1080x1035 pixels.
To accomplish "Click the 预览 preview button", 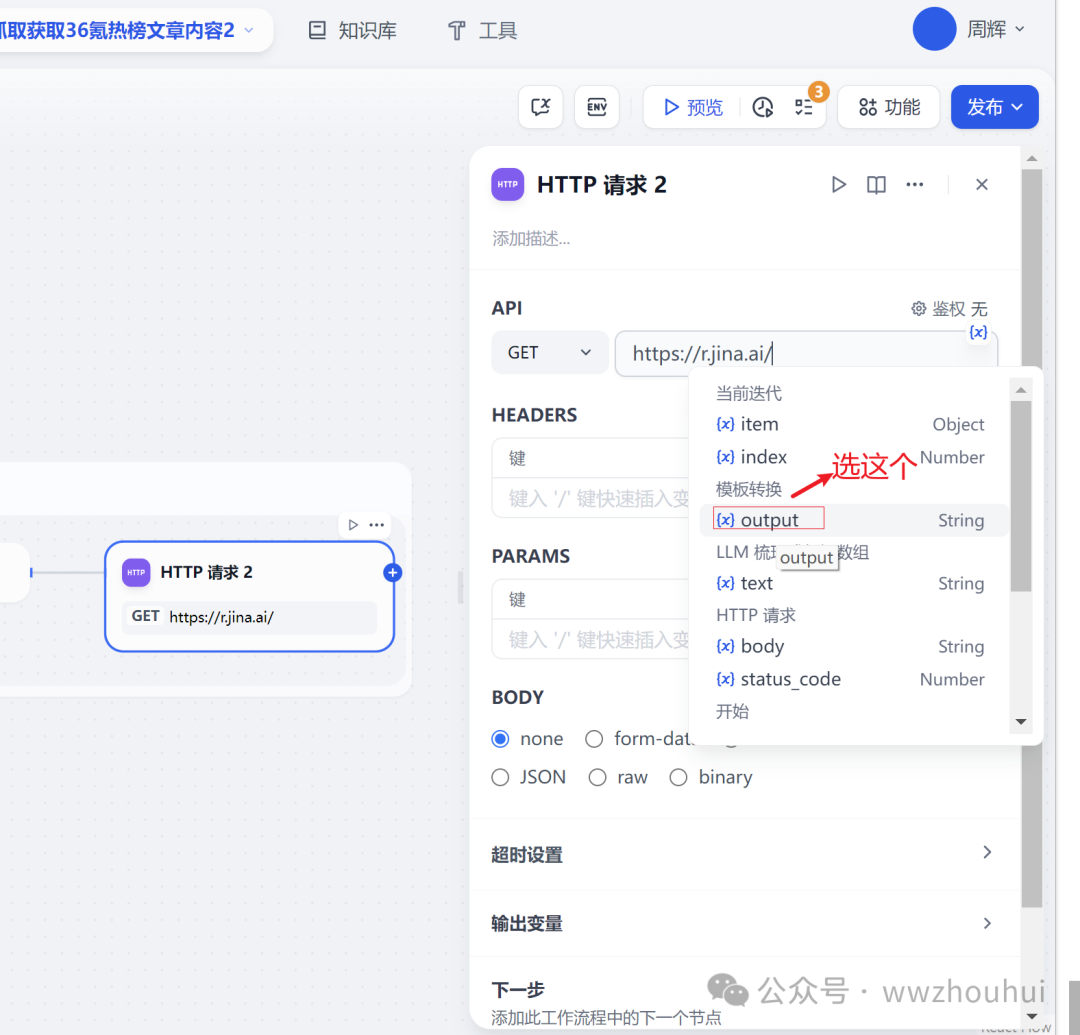I will pyautogui.click(x=693, y=107).
